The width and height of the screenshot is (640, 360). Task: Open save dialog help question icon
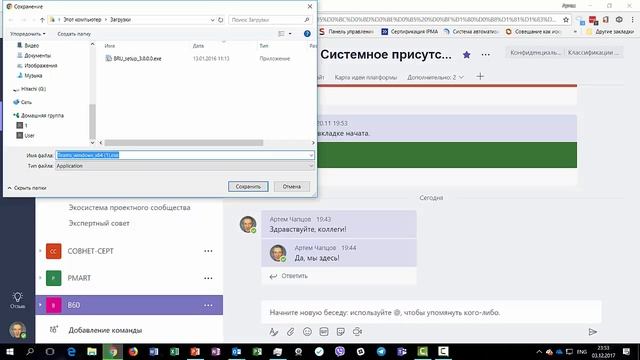[x=307, y=33]
